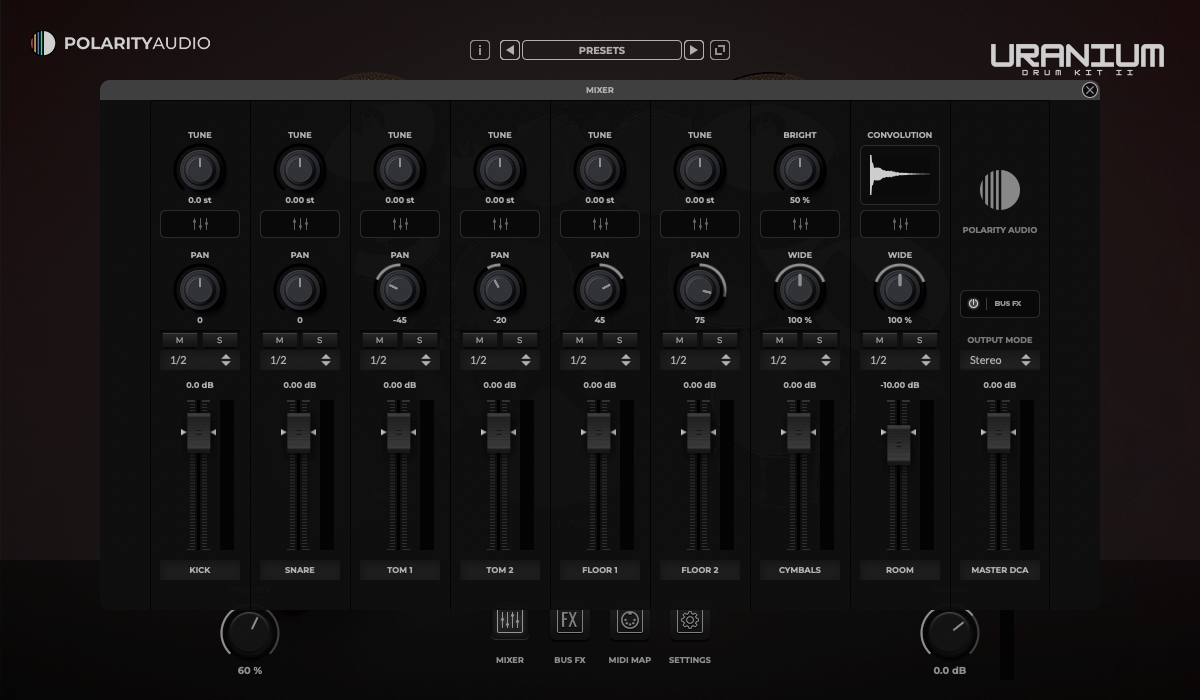The width and height of the screenshot is (1200, 700).
Task: Open the Output Mode Stereo dropdown
Action: click(x=1000, y=360)
